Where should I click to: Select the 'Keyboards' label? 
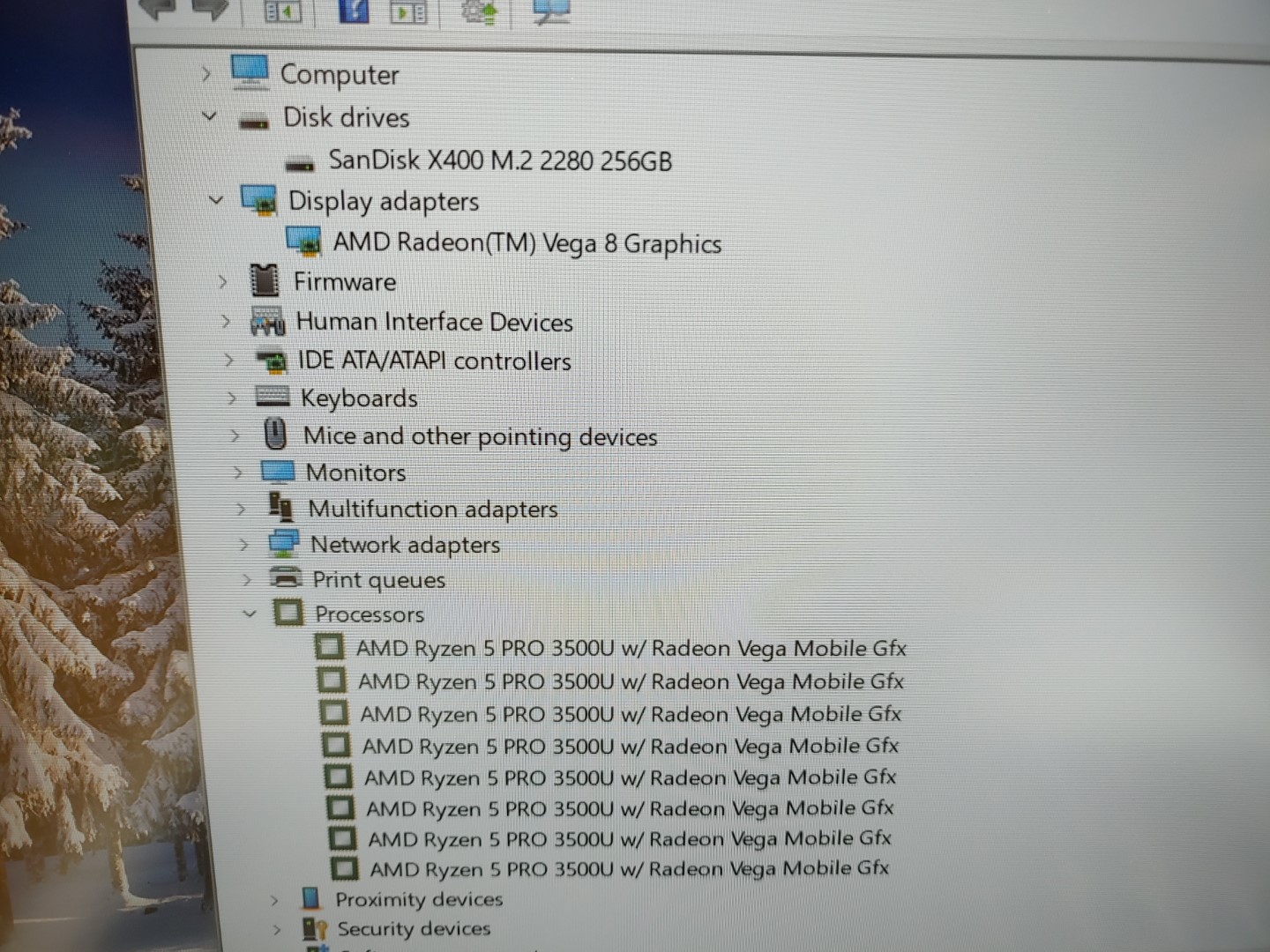[359, 398]
